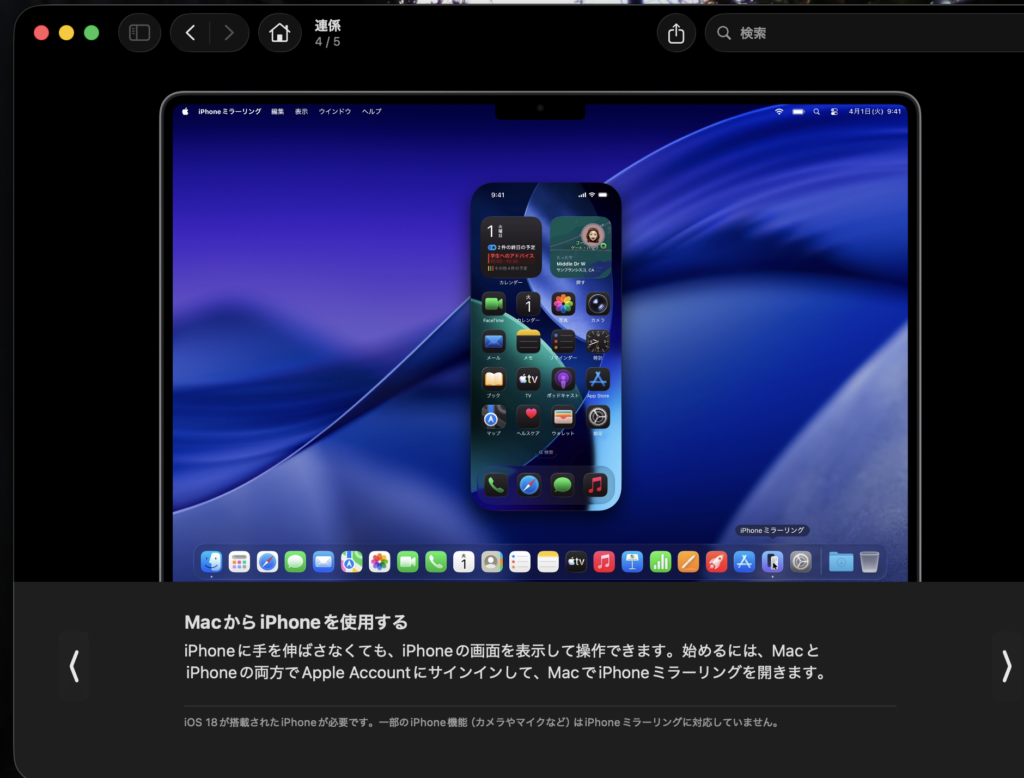Click the Apple TV icon in the Mac Dock
Image resolution: width=1024 pixels, height=778 pixels.
(575, 562)
